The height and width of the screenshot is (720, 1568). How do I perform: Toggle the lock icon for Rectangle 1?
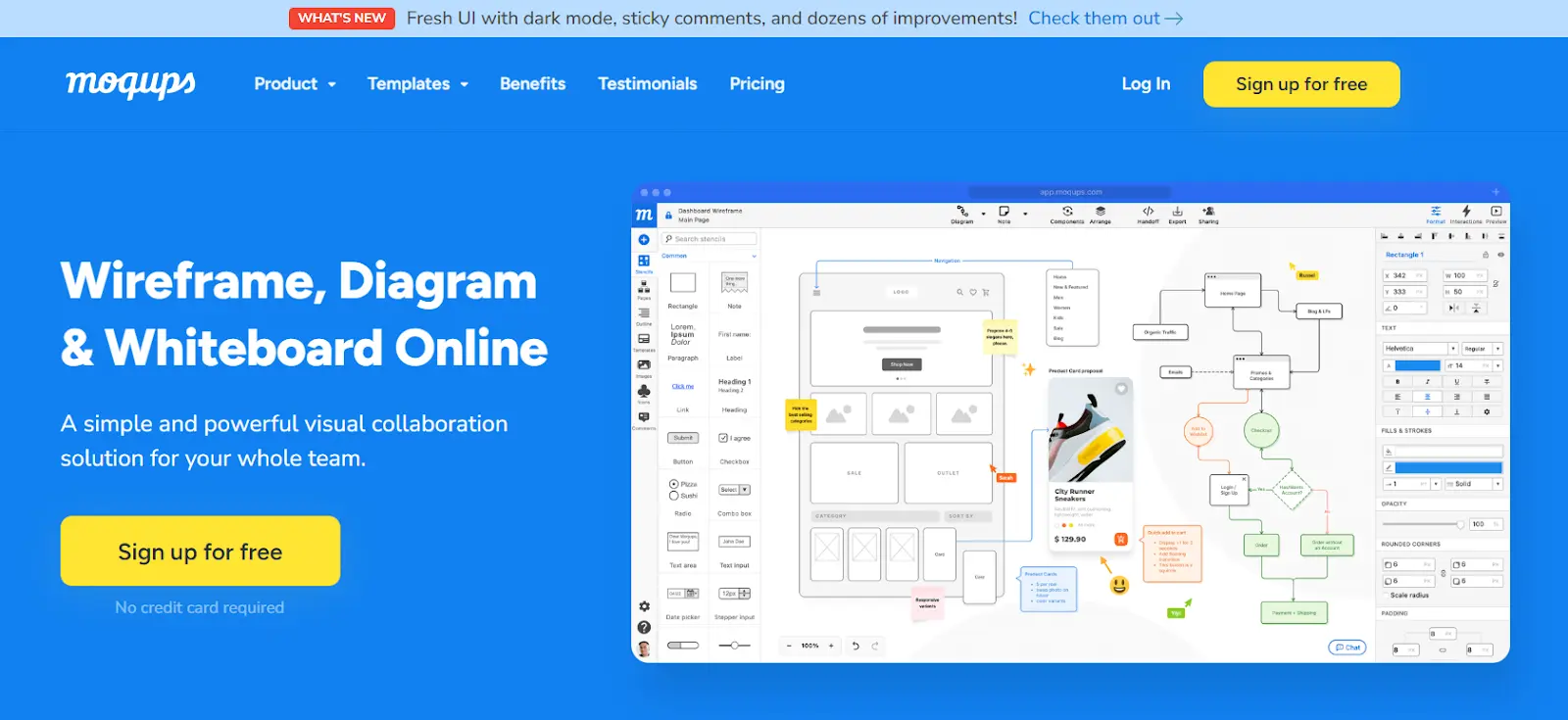[x=1486, y=255]
